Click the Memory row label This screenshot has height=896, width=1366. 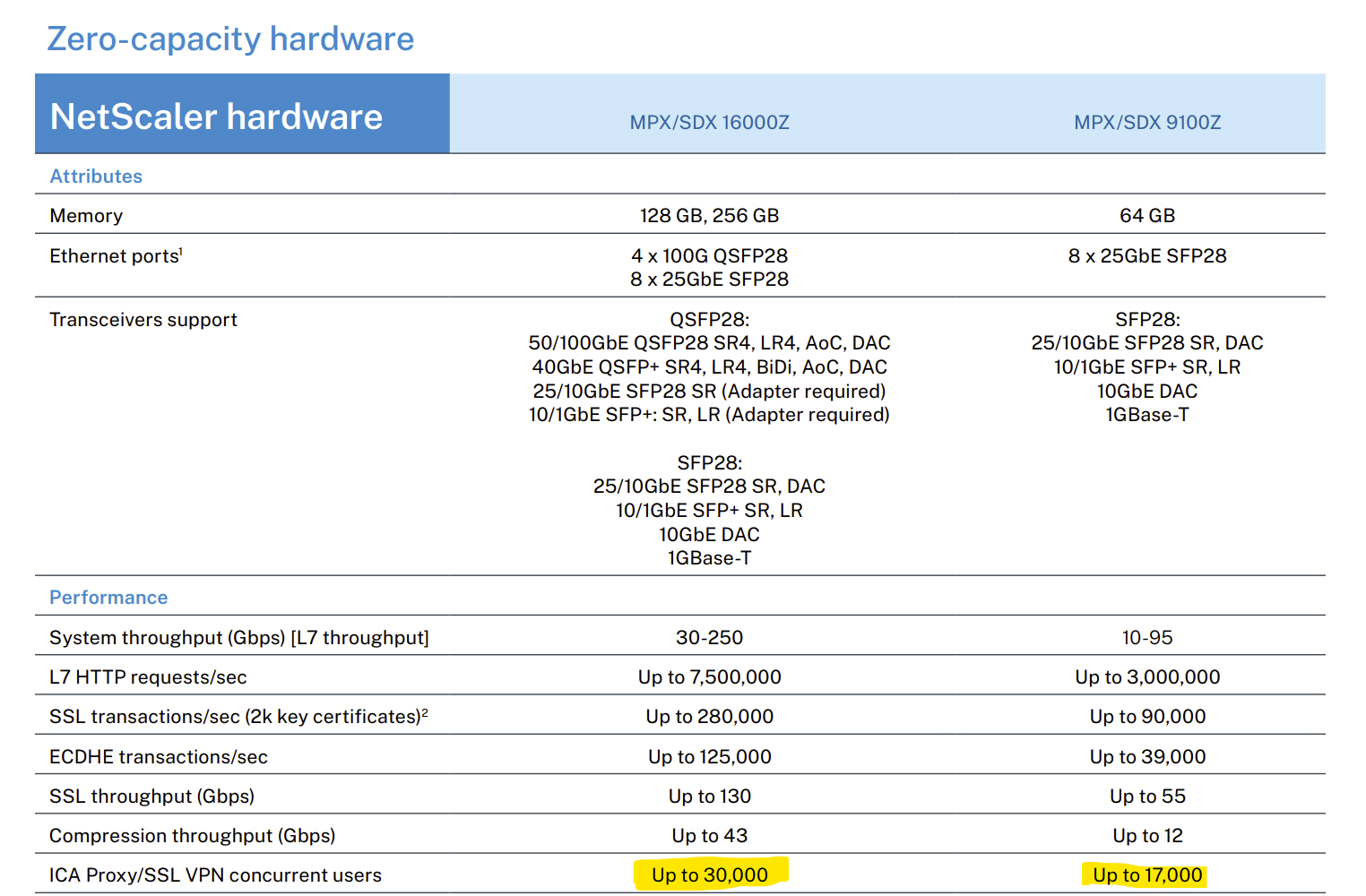(85, 215)
